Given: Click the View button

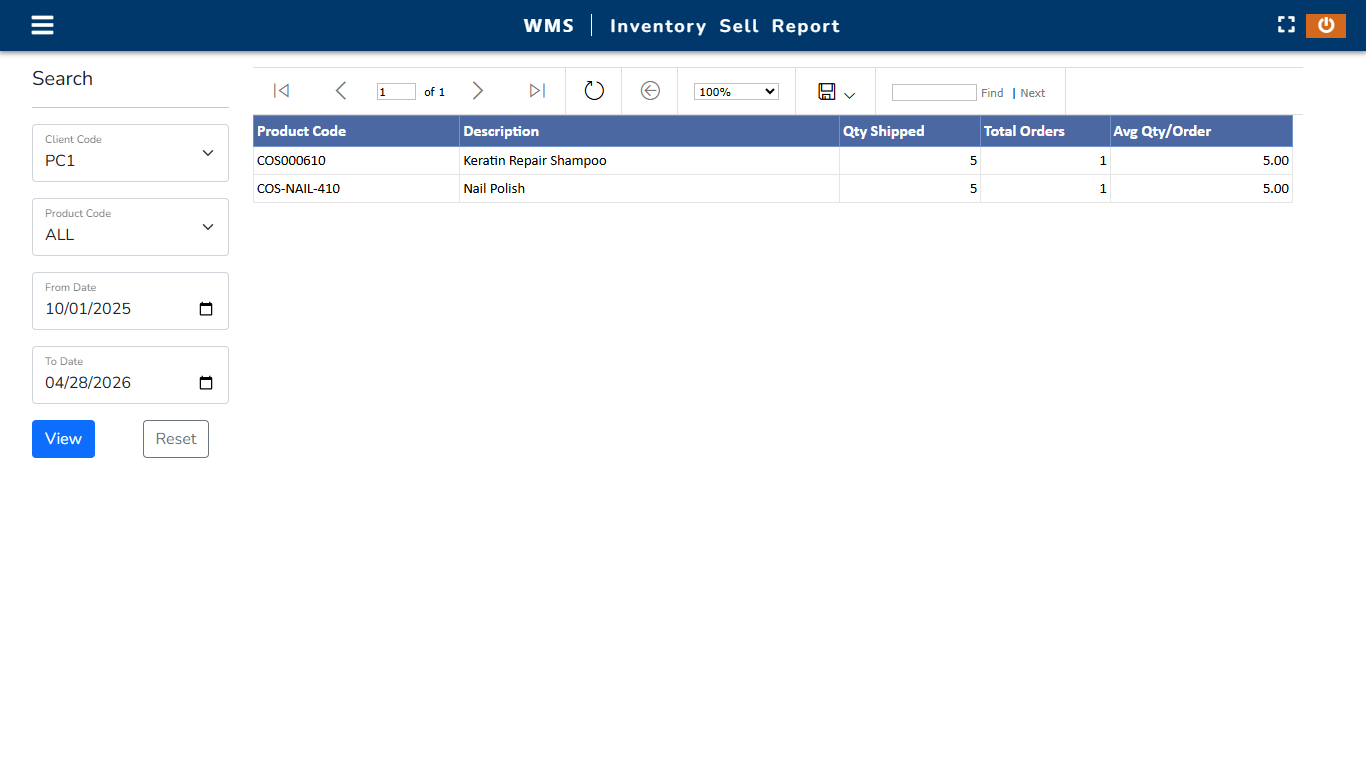Looking at the screenshot, I should pos(63,439).
